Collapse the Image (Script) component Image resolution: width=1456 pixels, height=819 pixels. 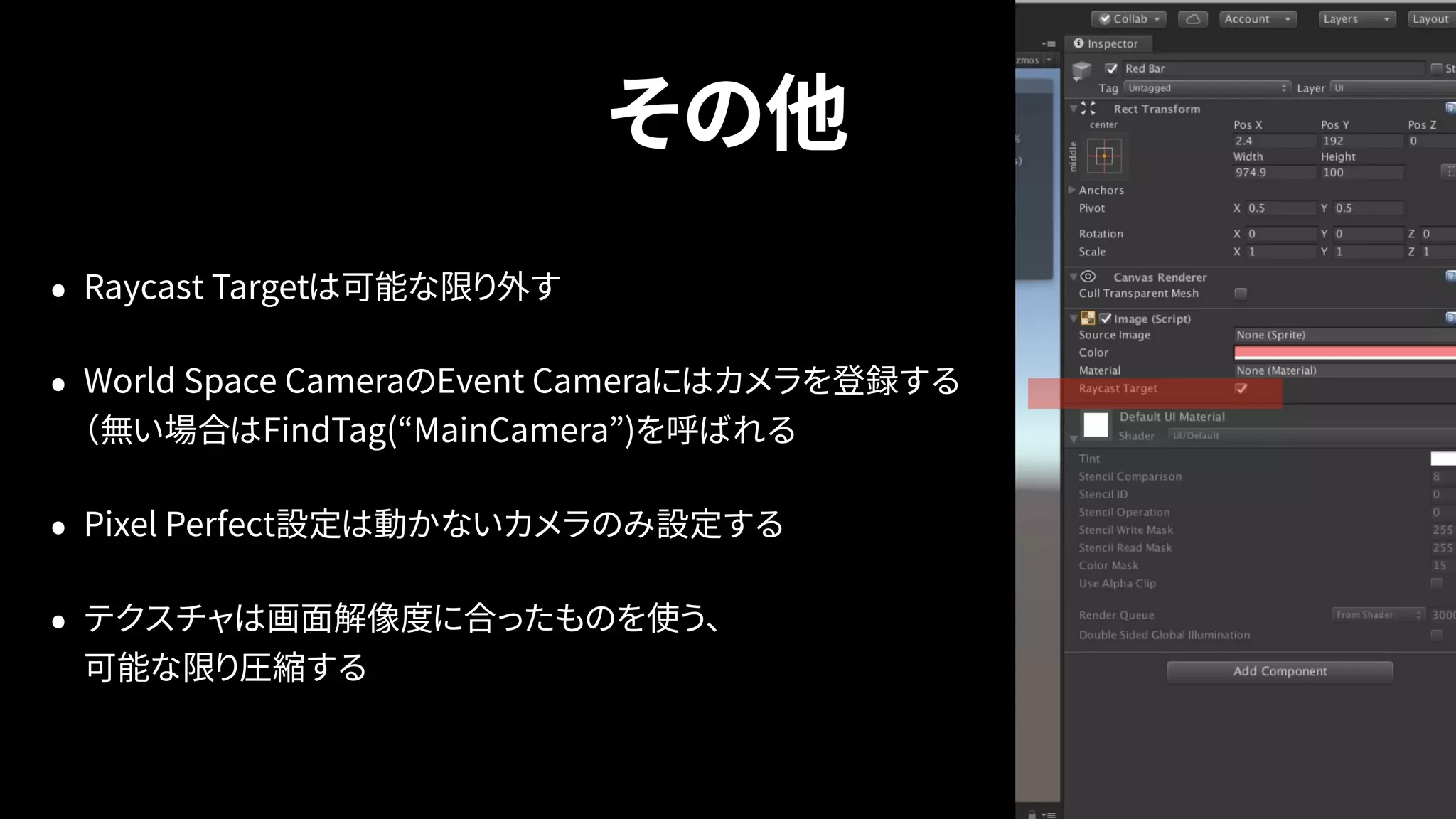(x=1074, y=318)
